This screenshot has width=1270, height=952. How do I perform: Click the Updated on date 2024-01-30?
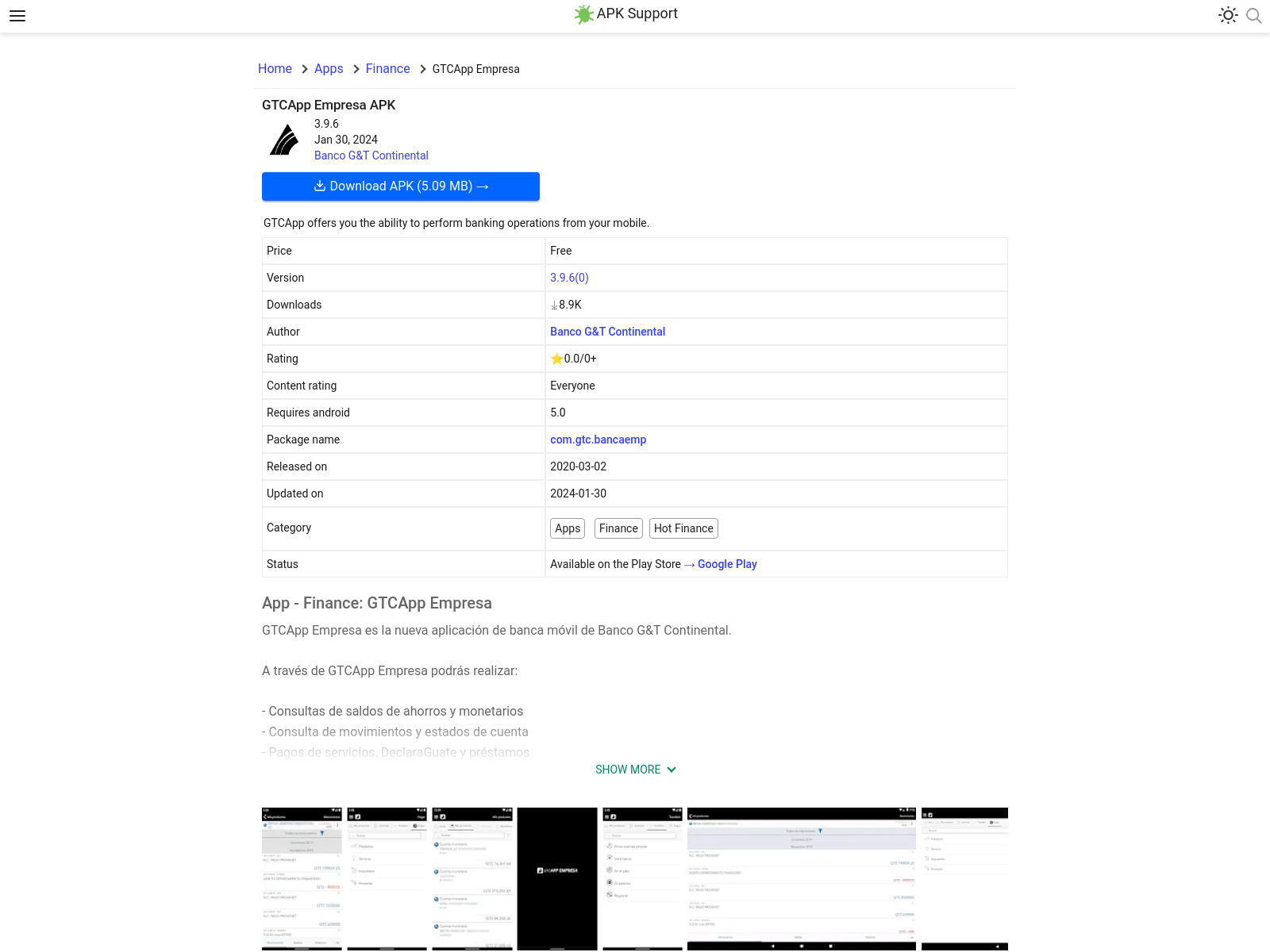(x=578, y=493)
